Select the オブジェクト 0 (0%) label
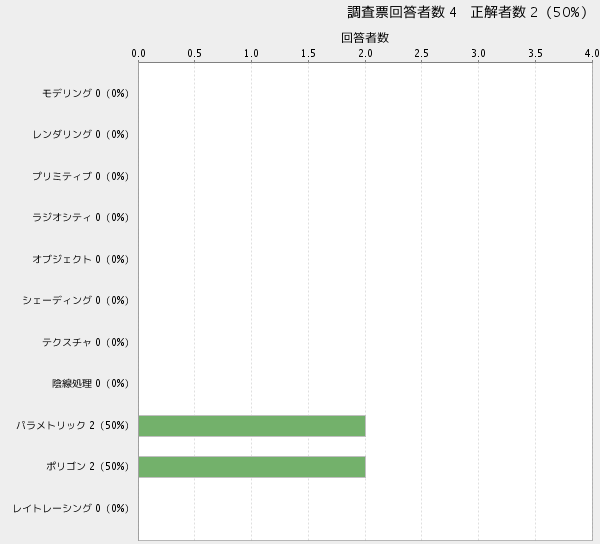600x544 pixels. pos(81,259)
